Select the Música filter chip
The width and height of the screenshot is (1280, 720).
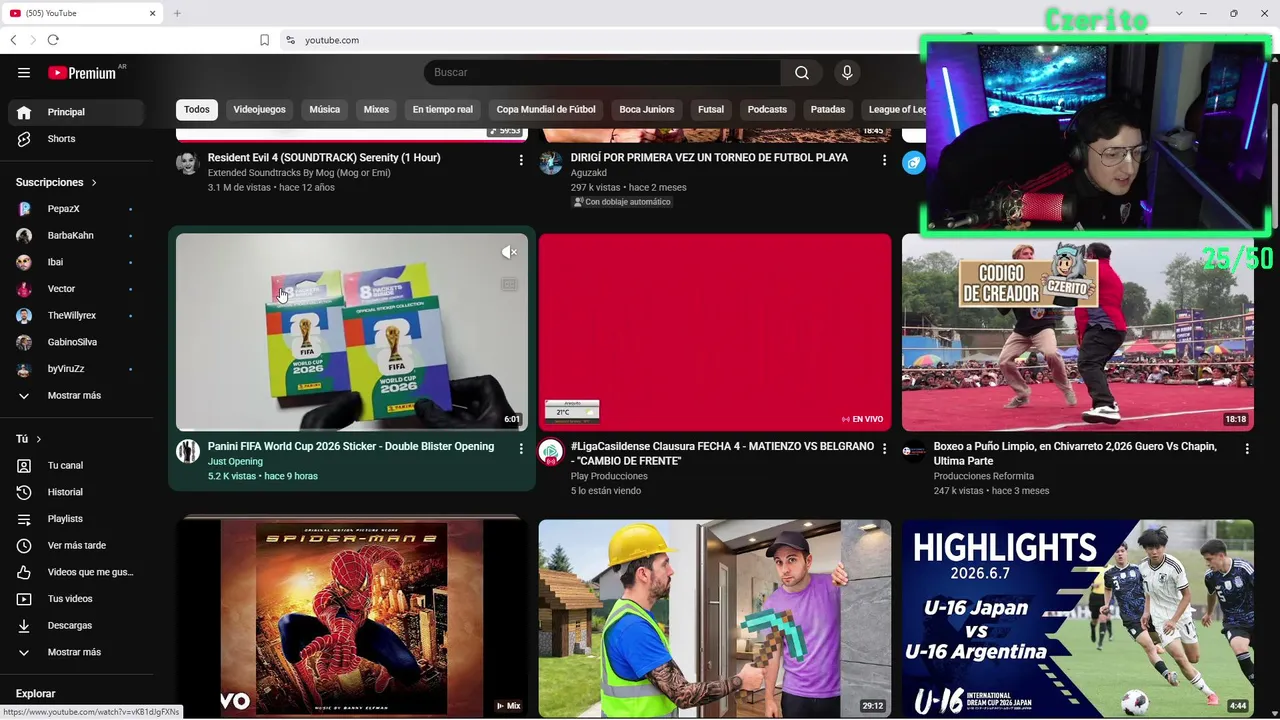325,110
